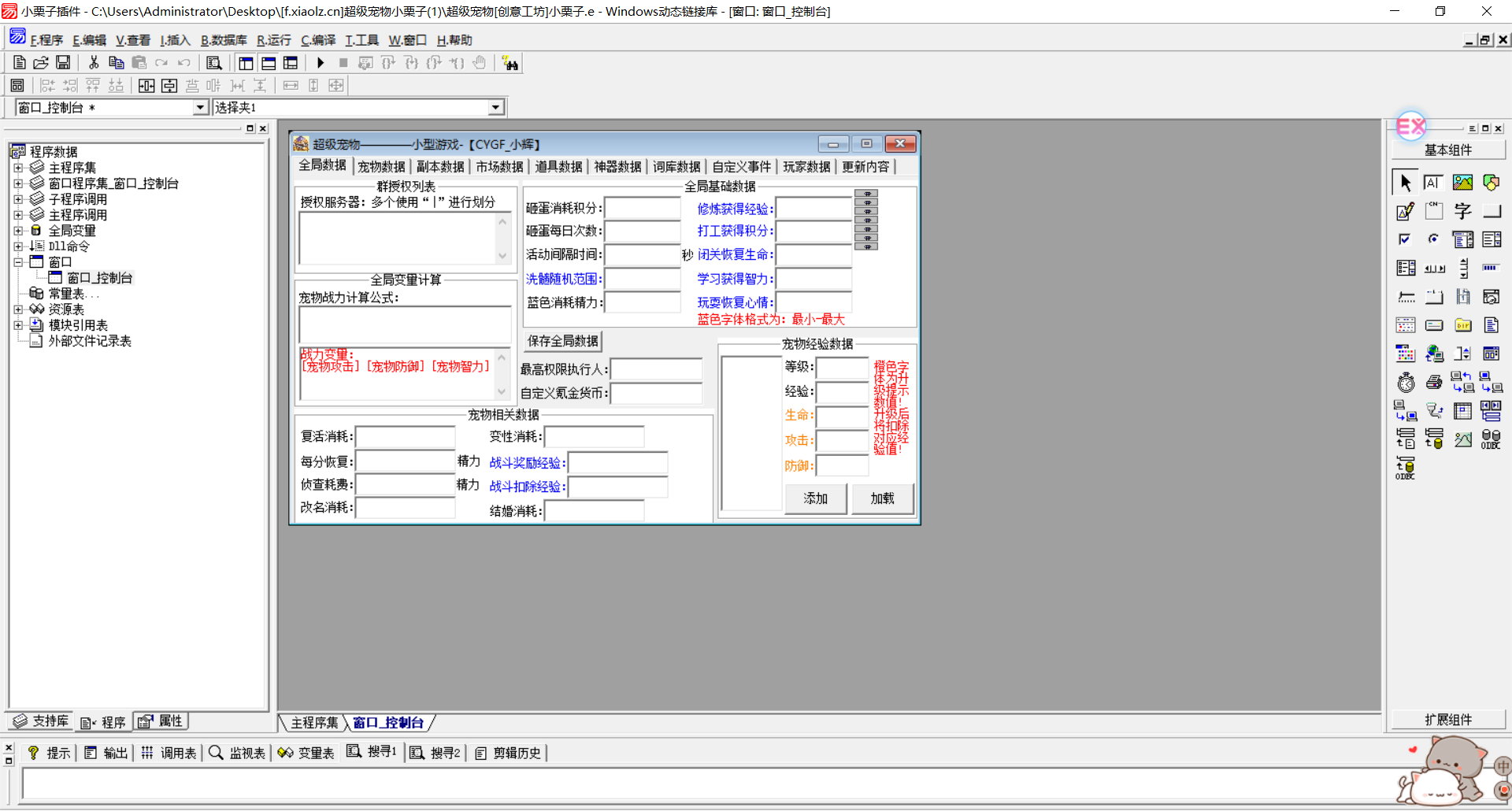
Task: Click the Run program play icon
Action: [321, 63]
